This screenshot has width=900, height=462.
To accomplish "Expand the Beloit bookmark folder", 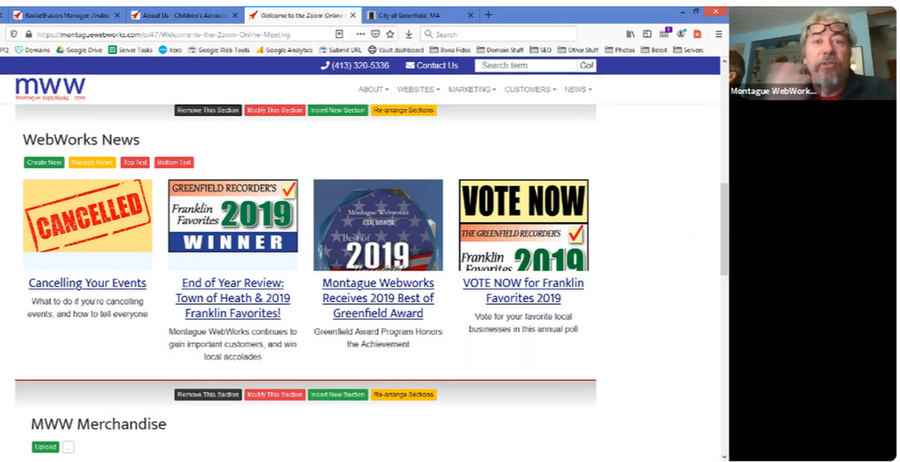I will 654,50.
